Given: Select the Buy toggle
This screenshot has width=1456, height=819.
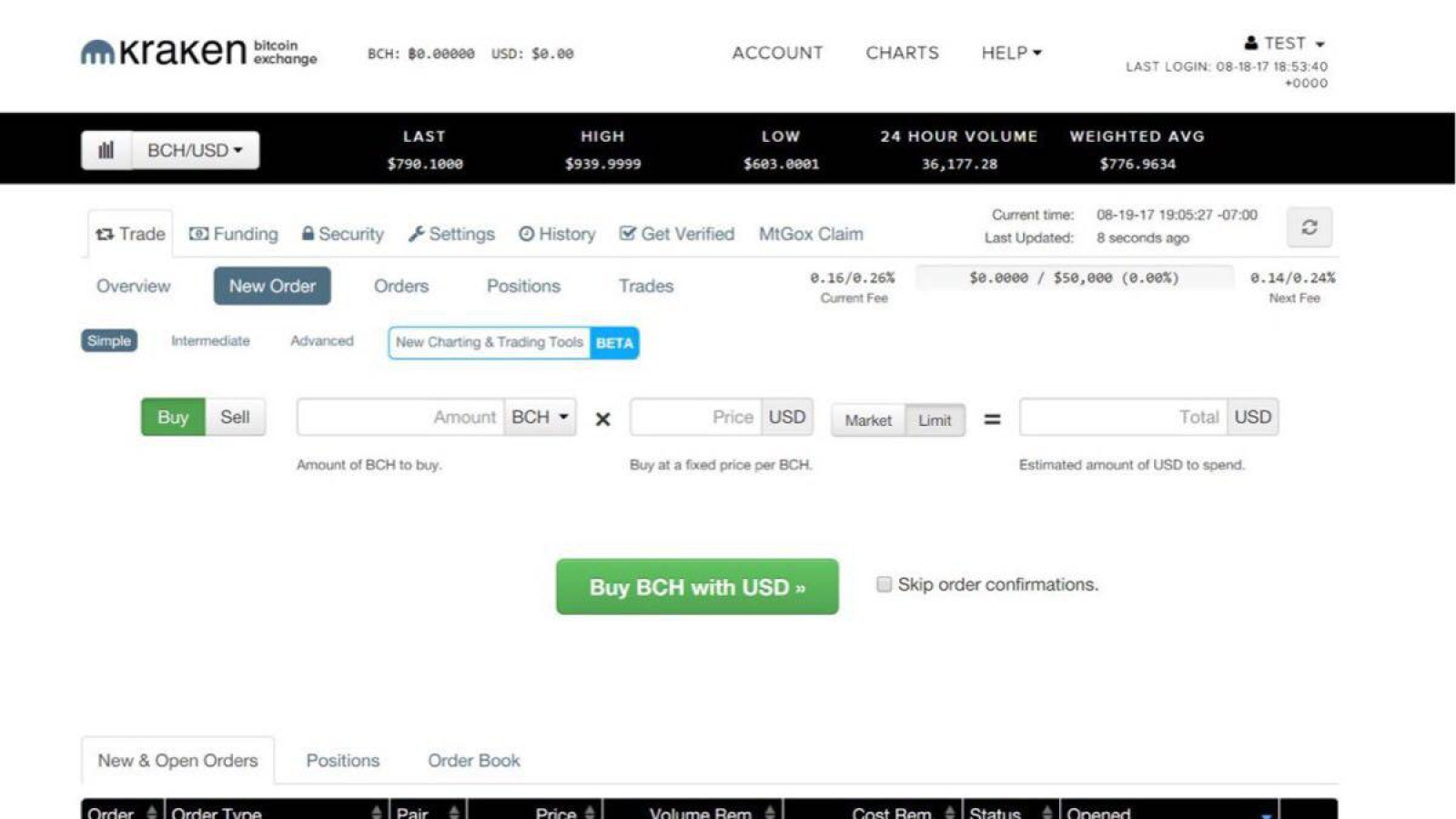Looking at the screenshot, I should coord(173,417).
